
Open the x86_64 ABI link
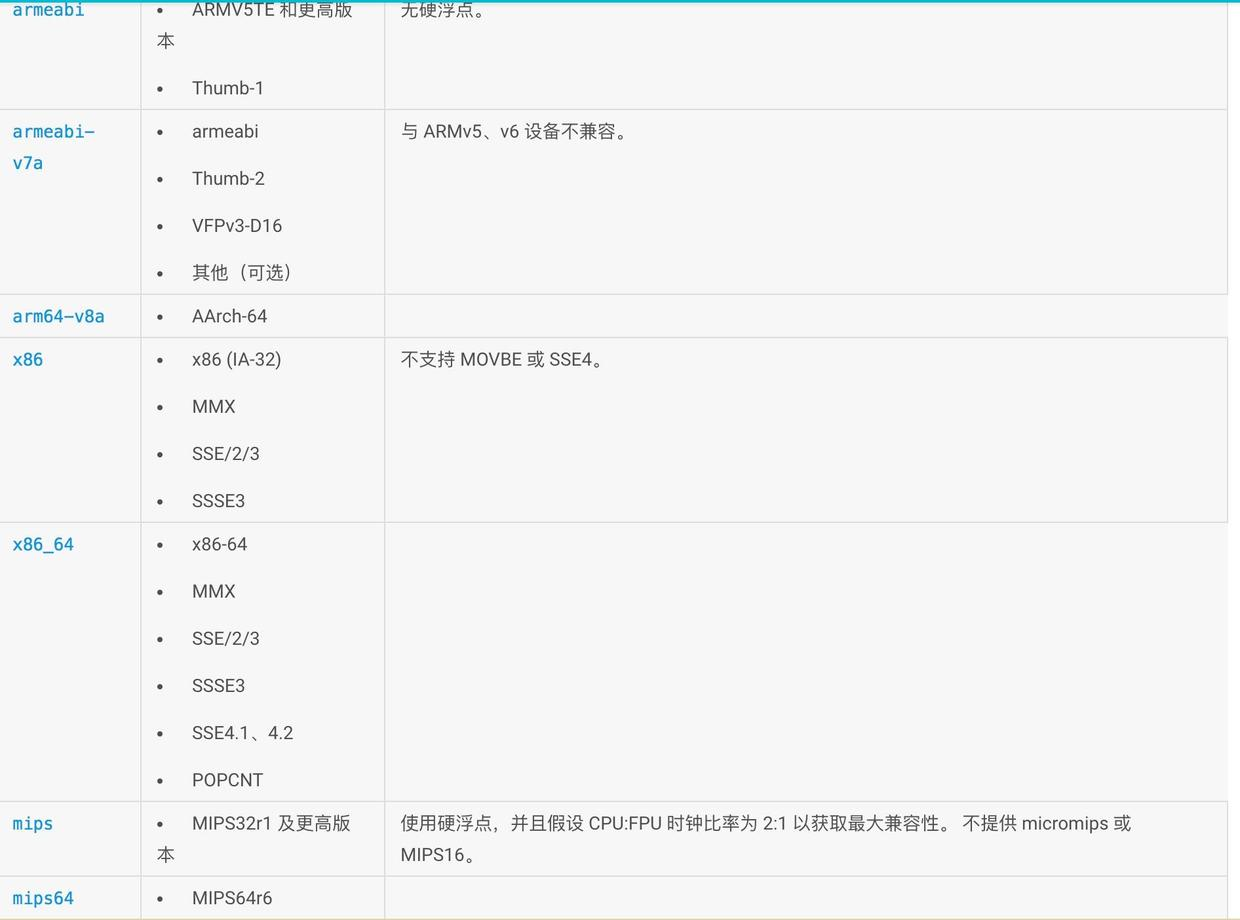tap(43, 544)
